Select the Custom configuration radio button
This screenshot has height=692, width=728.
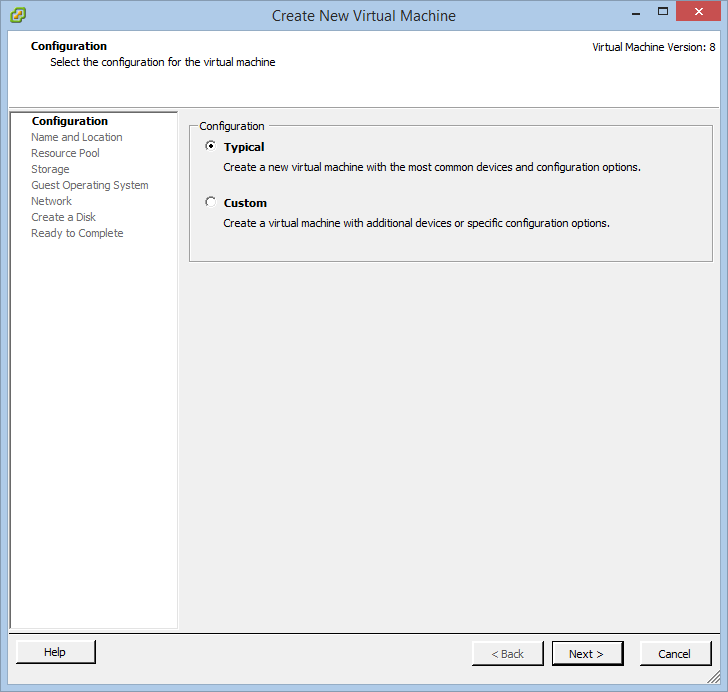210,202
